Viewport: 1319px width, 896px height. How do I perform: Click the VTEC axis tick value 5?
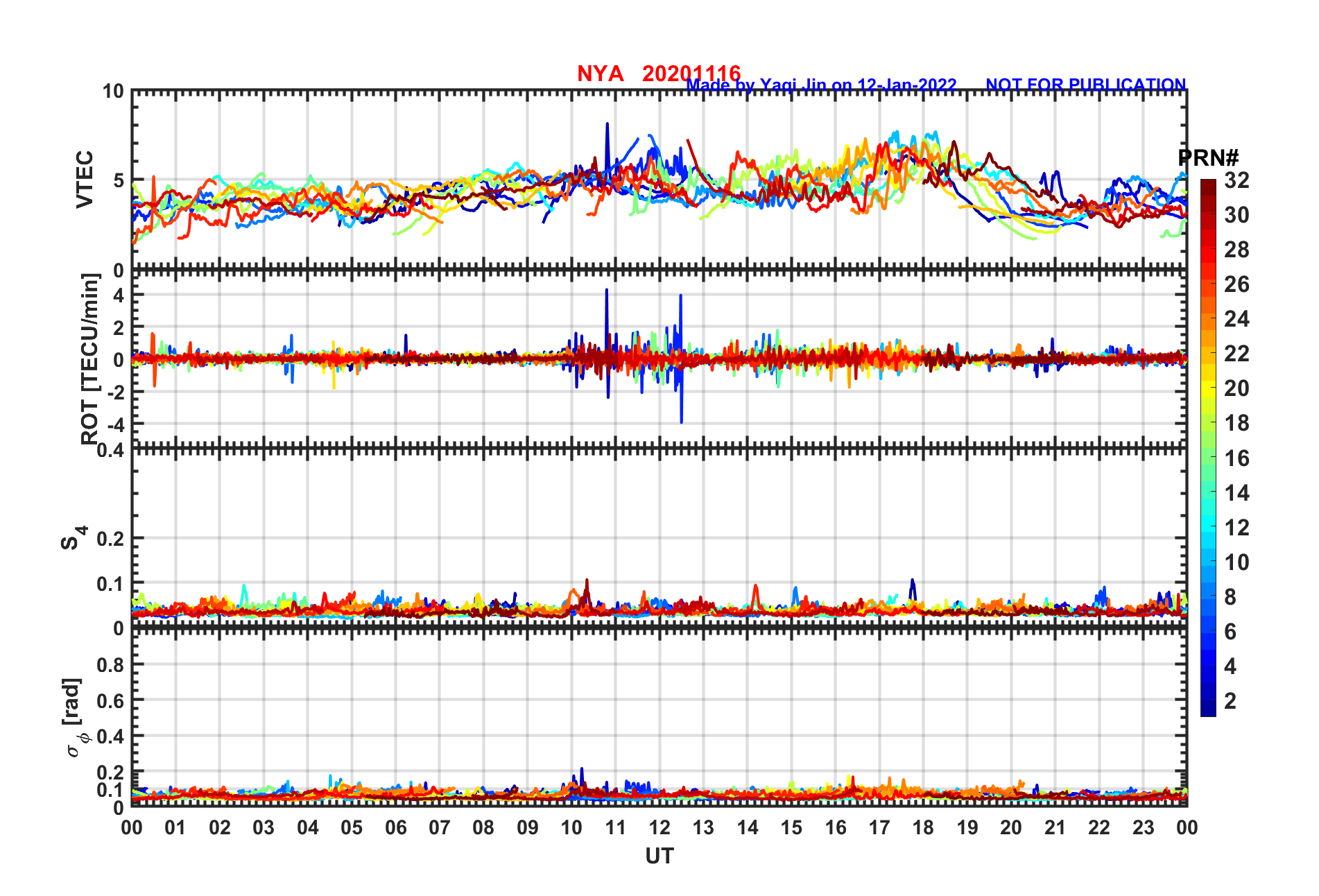(x=118, y=181)
